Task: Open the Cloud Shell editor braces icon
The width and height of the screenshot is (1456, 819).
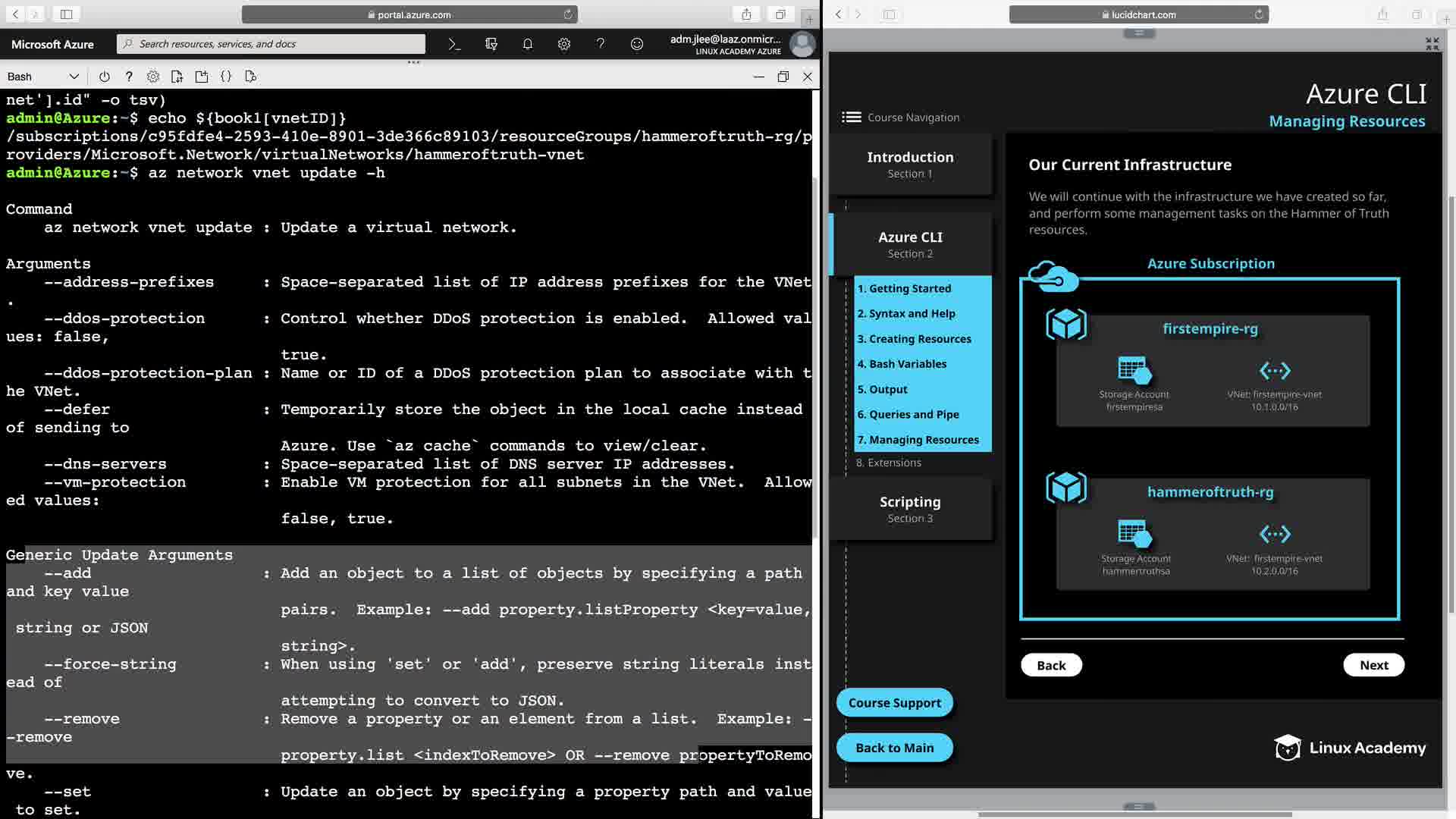Action: 226,77
